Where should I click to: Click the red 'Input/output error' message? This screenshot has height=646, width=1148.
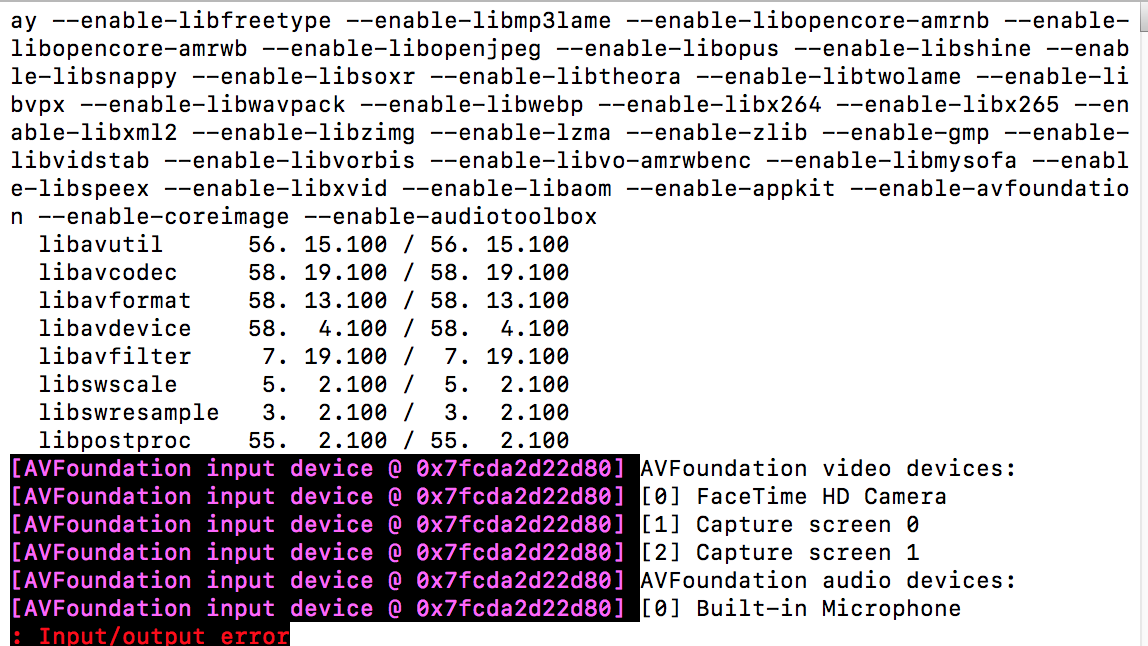164,636
